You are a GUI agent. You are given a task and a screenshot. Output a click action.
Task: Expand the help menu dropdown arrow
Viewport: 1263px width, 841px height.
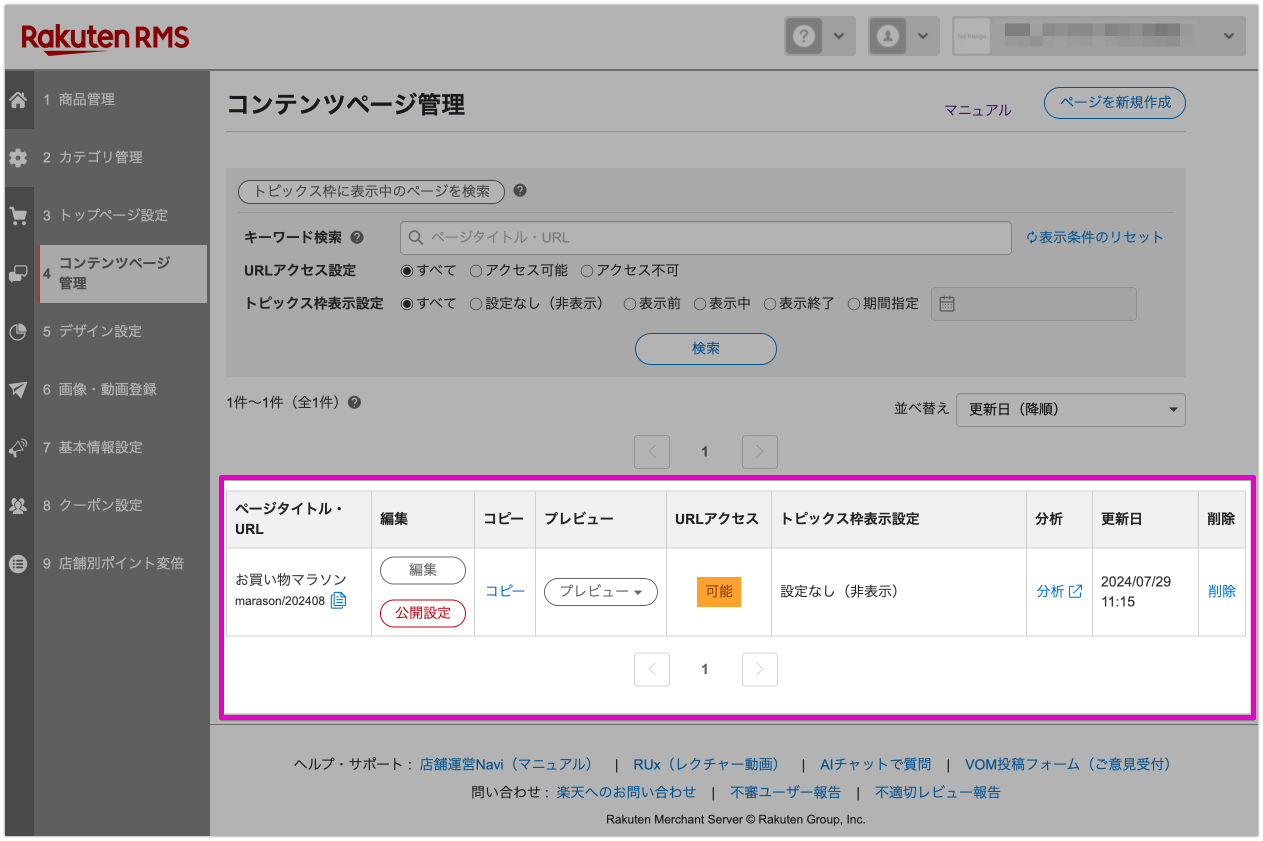click(x=838, y=36)
